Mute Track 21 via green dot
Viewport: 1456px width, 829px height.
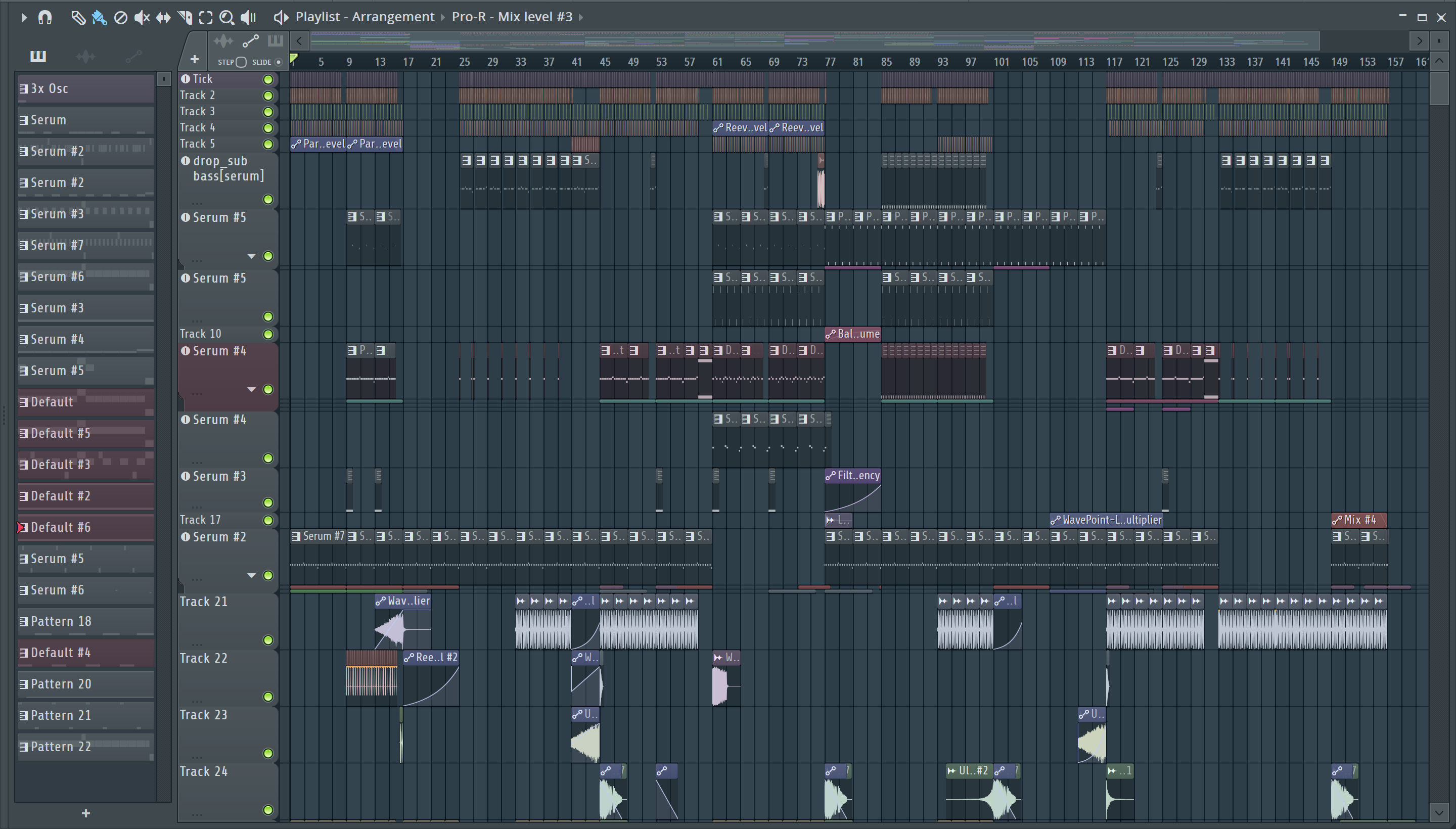[x=267, y=640]
